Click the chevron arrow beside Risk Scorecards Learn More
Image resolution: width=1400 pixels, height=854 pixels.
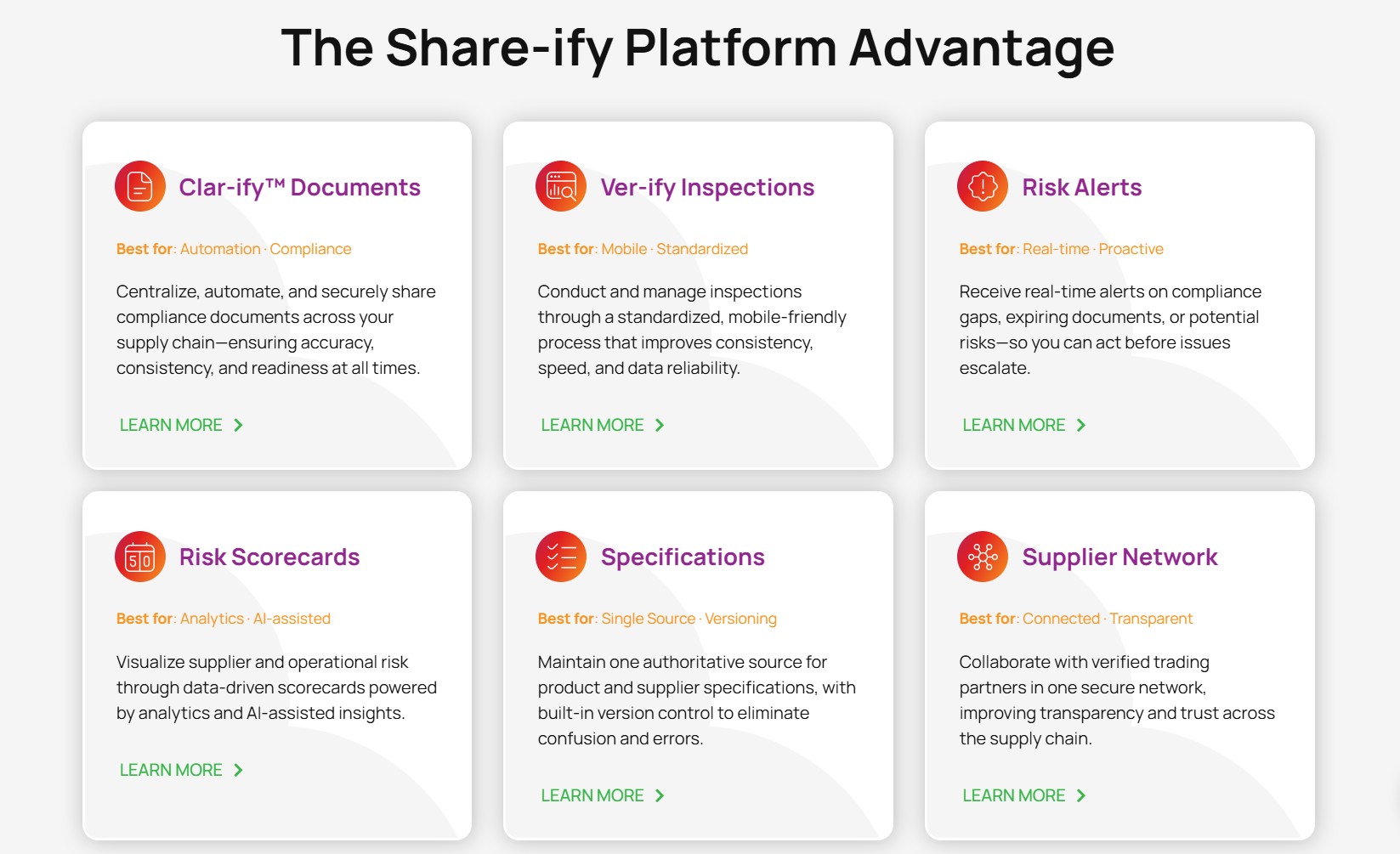(239, 770)
